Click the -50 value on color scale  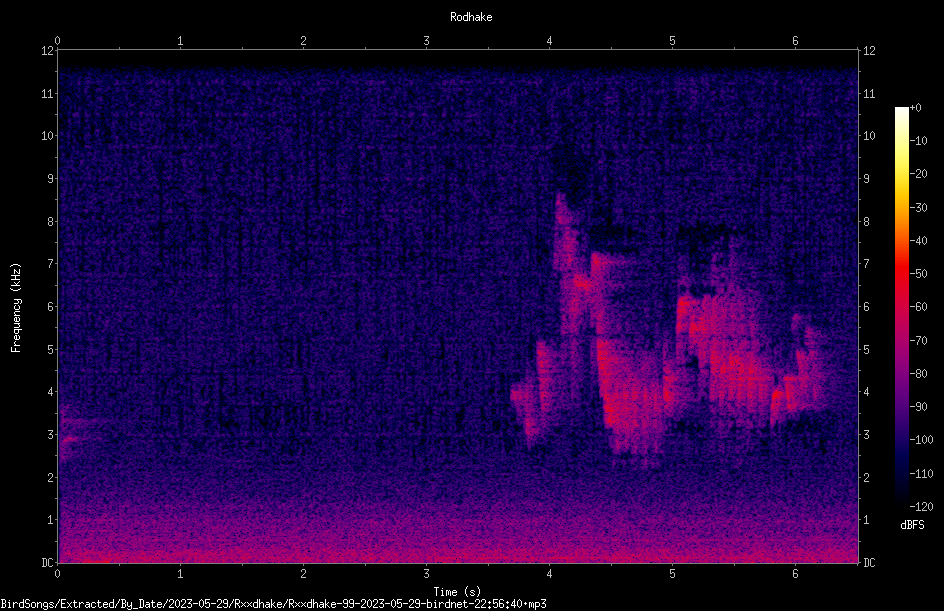(x=919, y=273)
